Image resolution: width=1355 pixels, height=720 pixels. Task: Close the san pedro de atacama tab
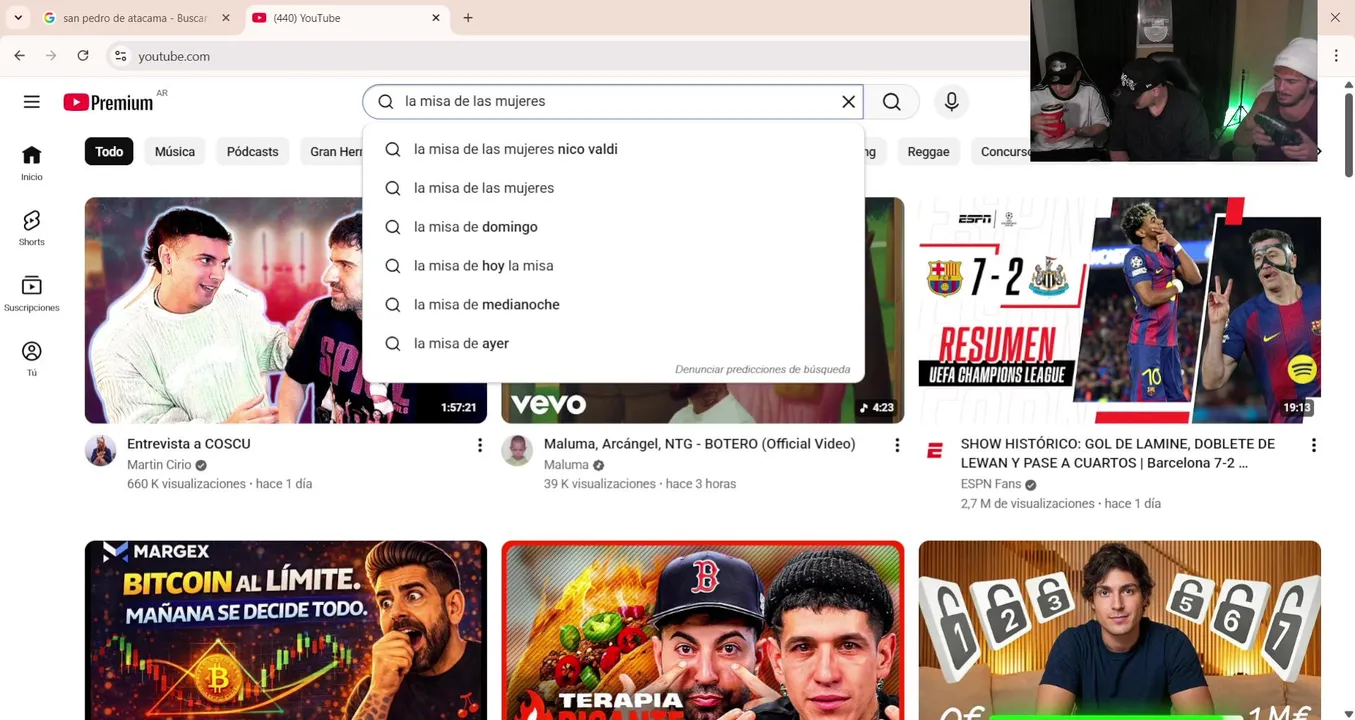point(225,18)
